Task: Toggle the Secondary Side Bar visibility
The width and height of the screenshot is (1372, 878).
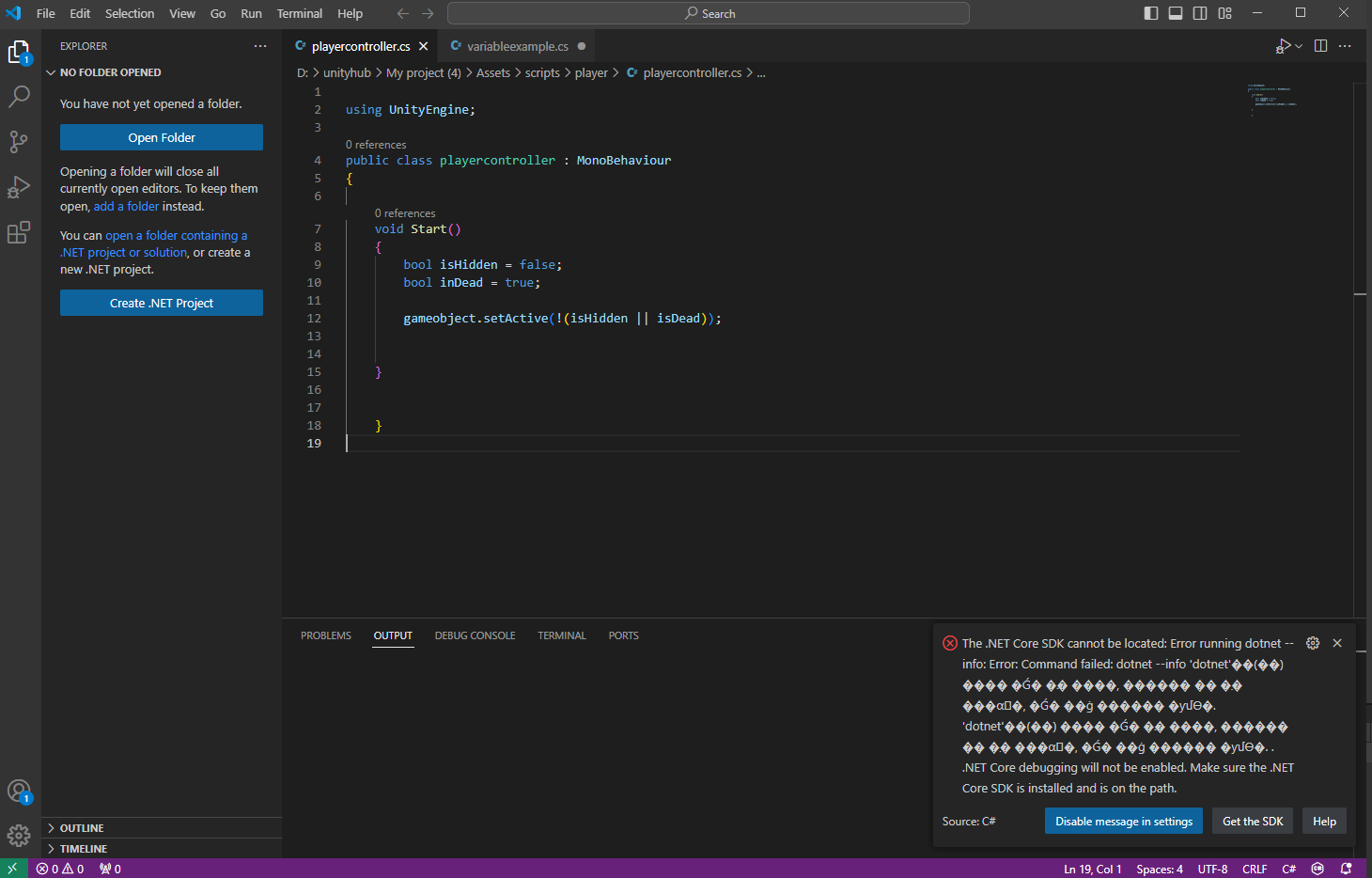Action: pyautogui.click(x=1200, y=13)
